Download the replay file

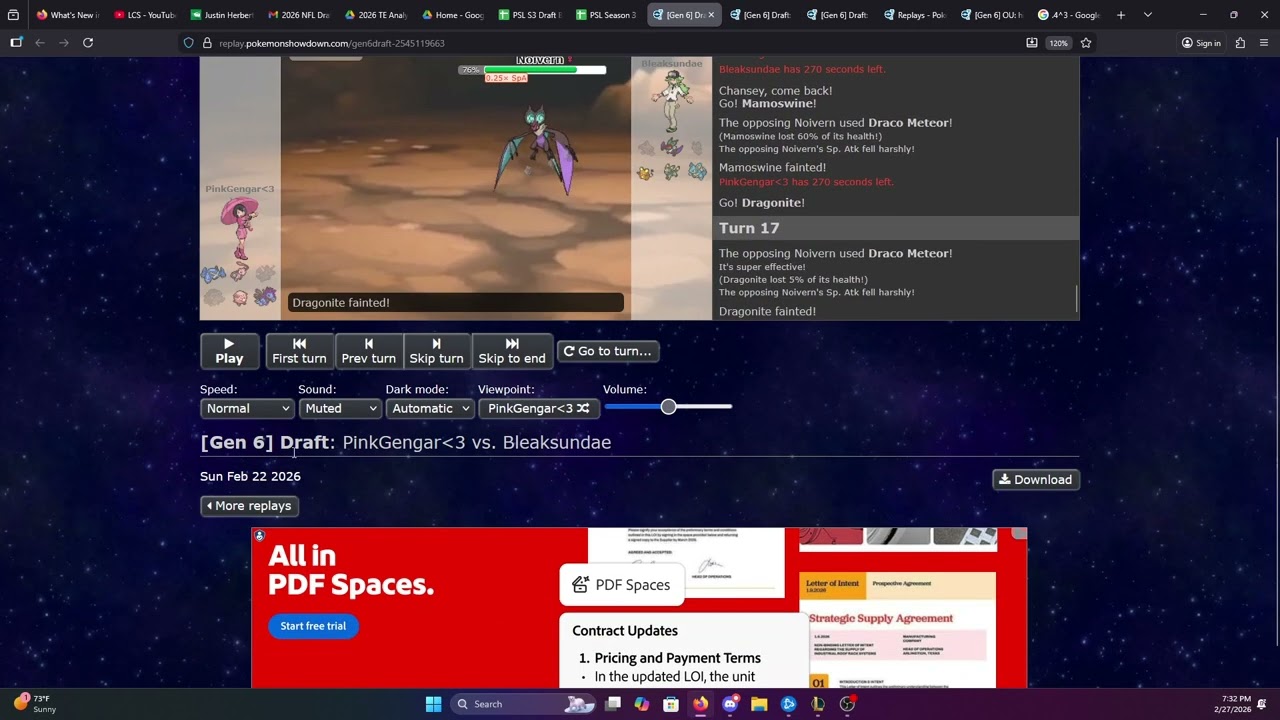click(x=1035, y=480)
